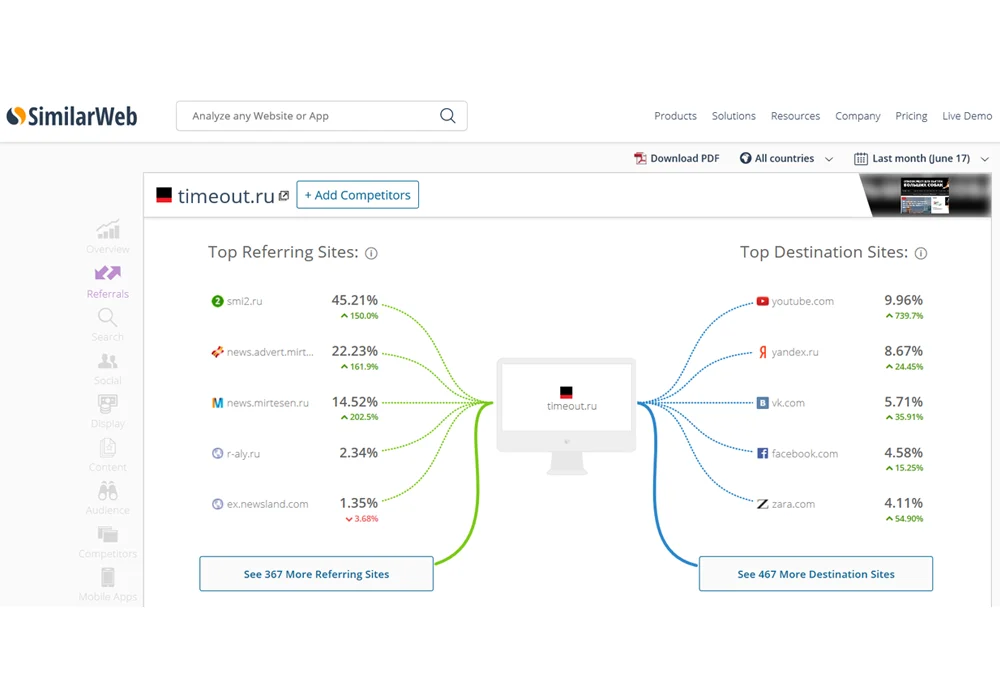Open the Last month (June 17) date dropdown
The image size is (1000, 700).
click(922, 159)
